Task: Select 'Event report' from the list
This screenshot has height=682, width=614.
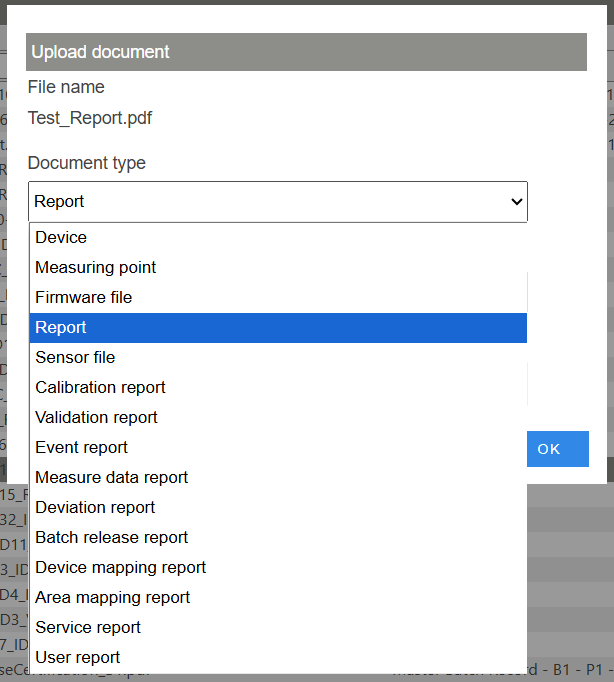Action: [278, 448]
